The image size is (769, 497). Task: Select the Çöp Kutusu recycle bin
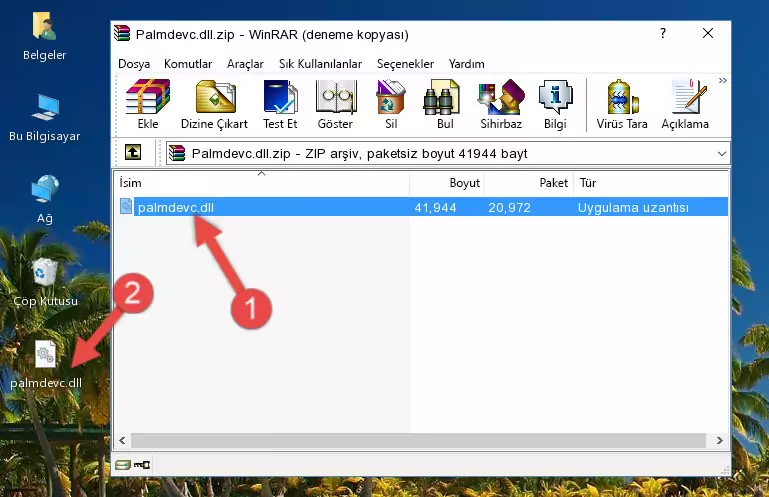[x=45, y=282]
